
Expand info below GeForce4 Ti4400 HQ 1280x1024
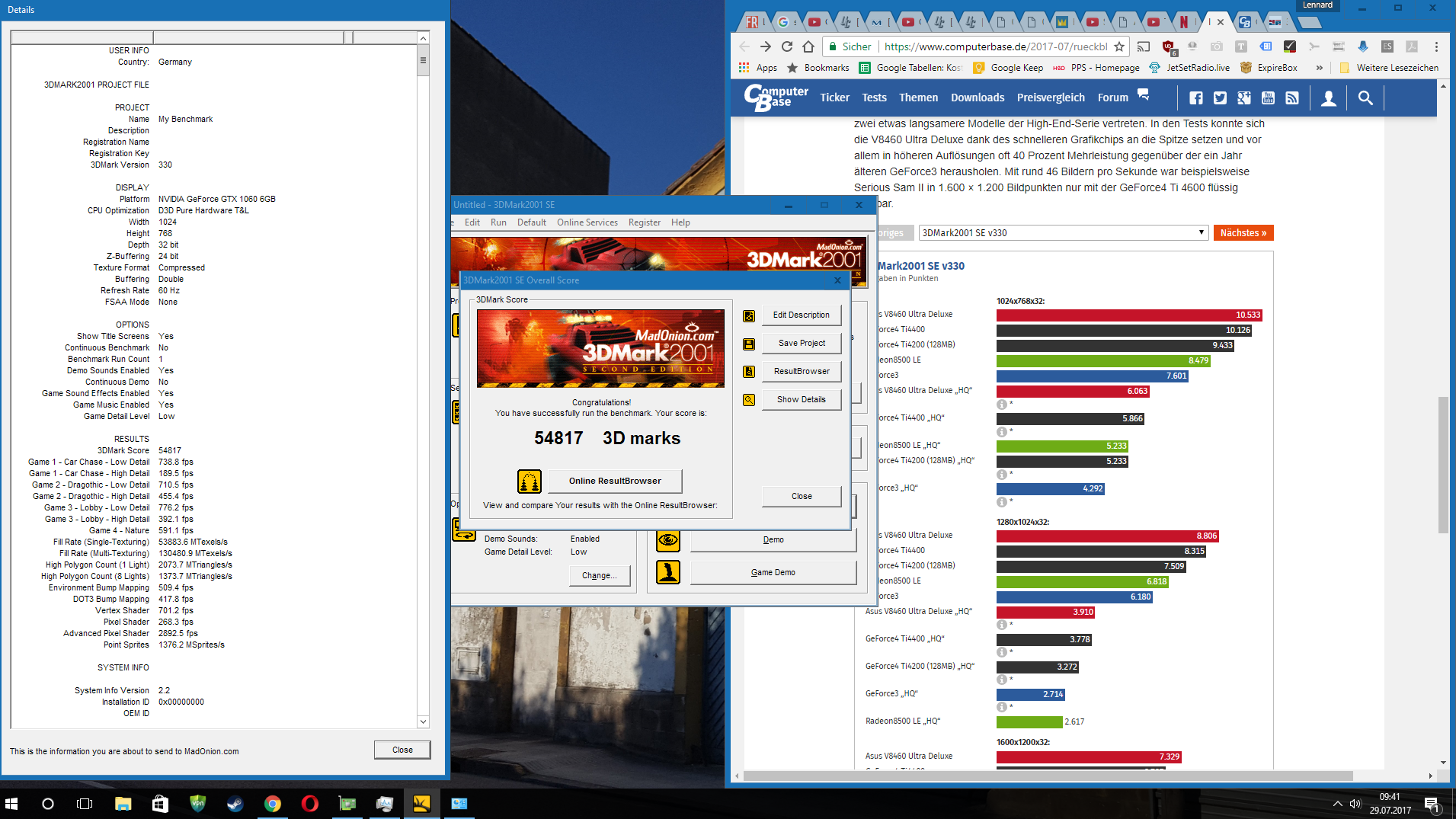[x=1002, y=653]
